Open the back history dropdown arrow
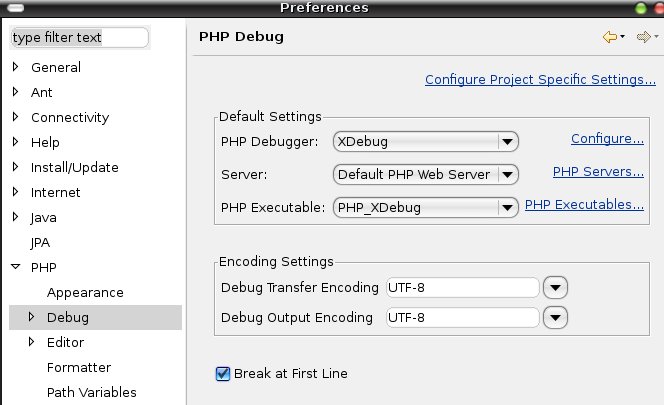Image resolution: width=664 pixels, height=405 pixels. 623,38
